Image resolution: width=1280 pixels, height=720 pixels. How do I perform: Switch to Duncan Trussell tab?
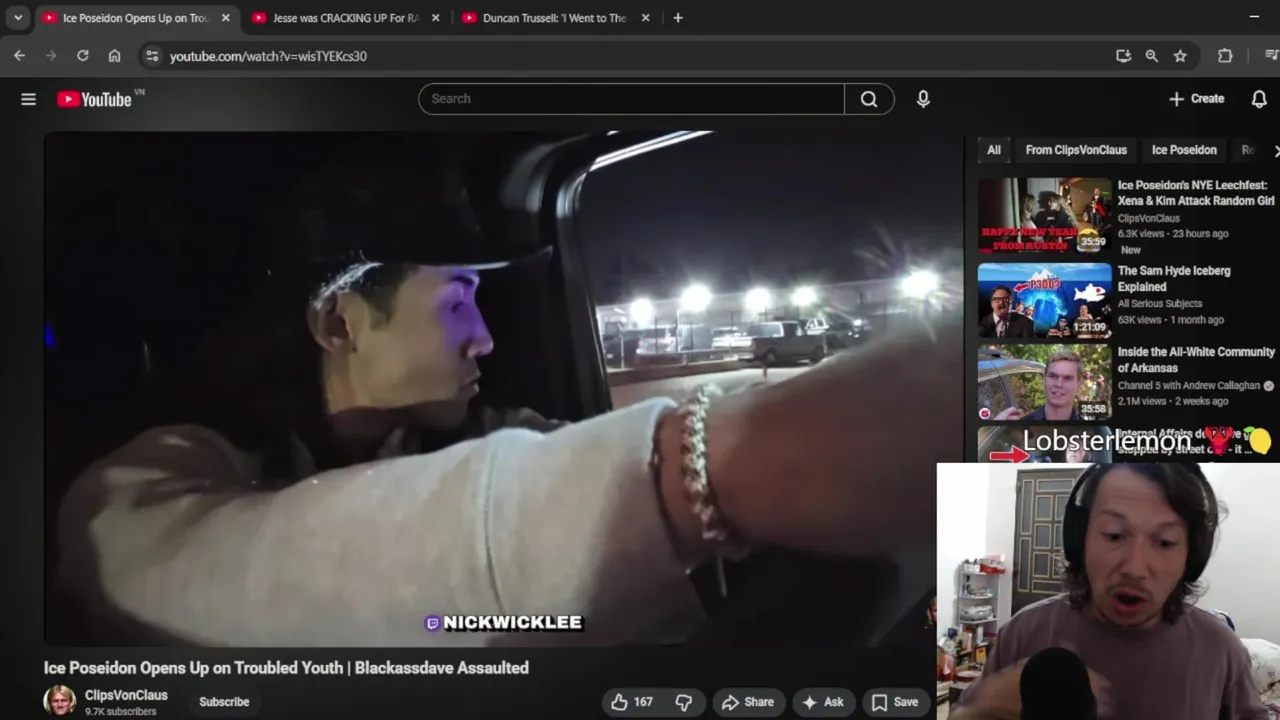(x=555, y=18)
